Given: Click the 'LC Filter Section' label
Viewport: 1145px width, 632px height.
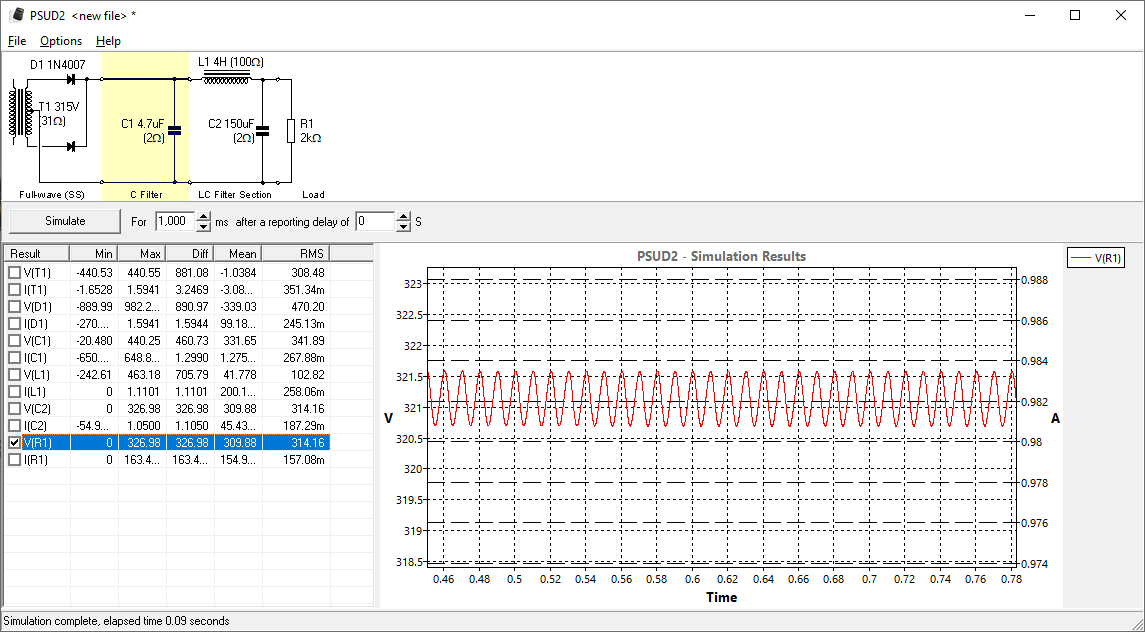Looking at the screenshot, I should [234, 194].
